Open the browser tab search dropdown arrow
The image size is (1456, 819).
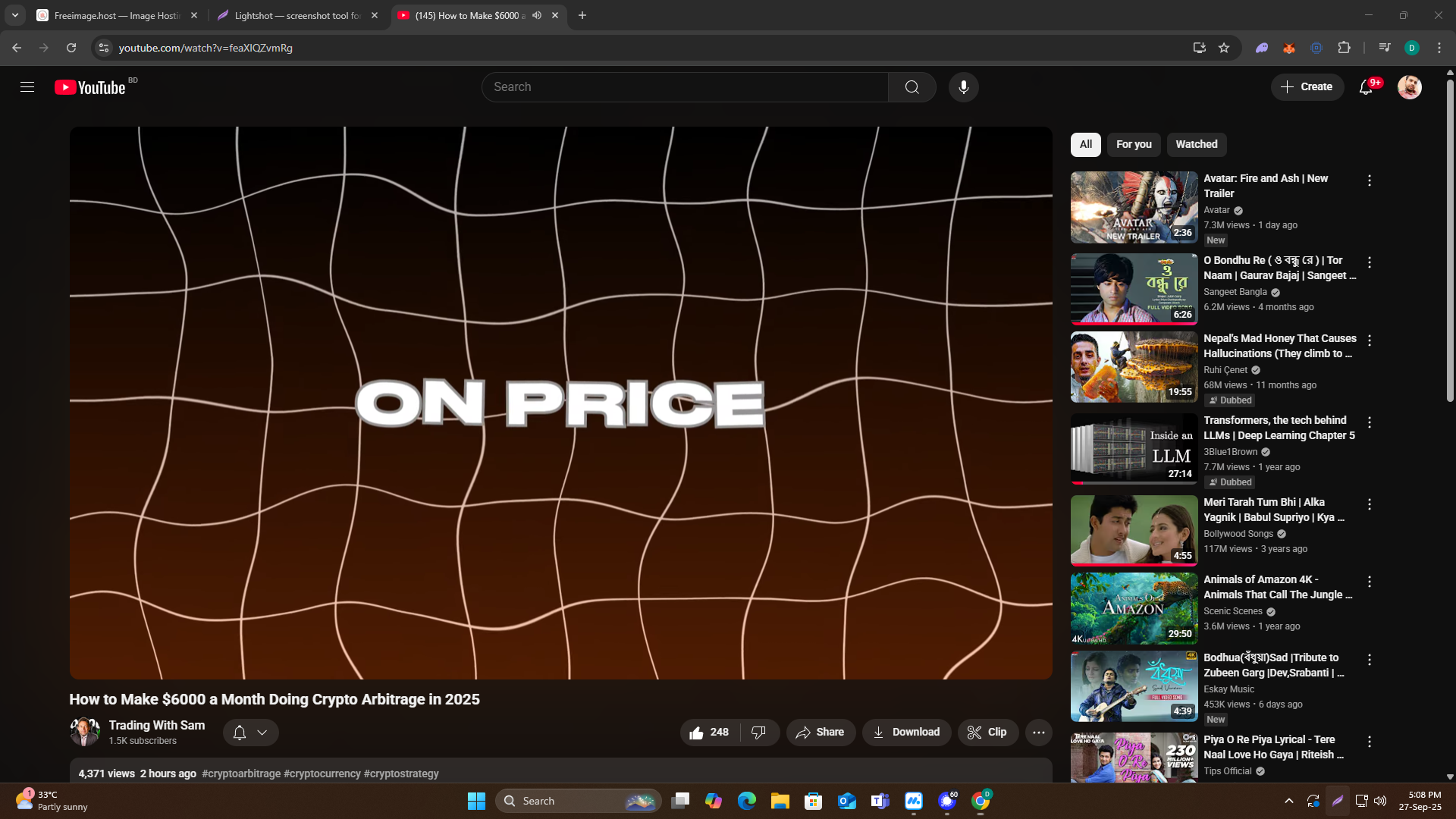click(15, 15)
